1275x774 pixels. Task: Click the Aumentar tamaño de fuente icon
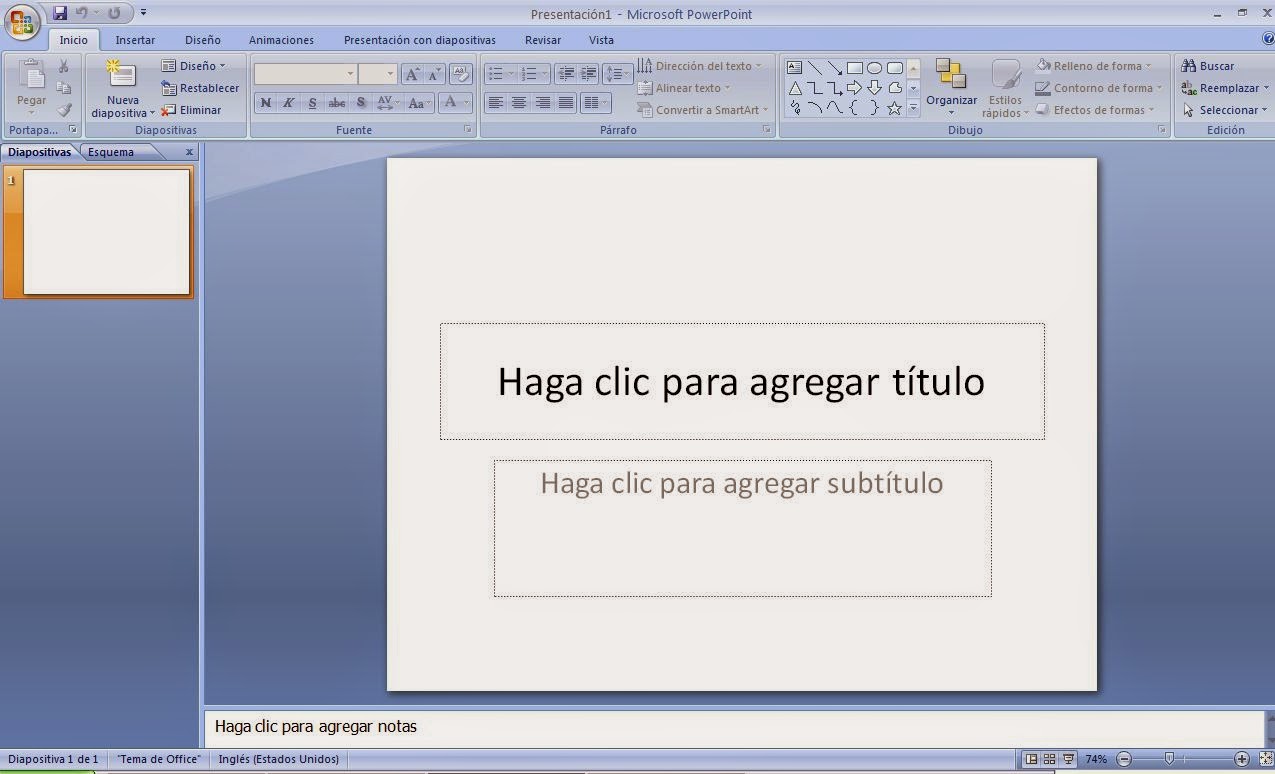(412, 73)
